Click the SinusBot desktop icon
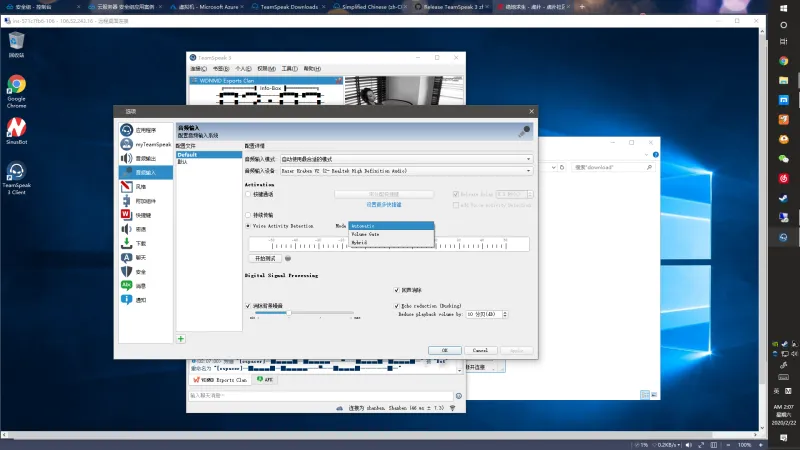Image resolution: width=800 pixels, height=450 pixels. point(16,131)
